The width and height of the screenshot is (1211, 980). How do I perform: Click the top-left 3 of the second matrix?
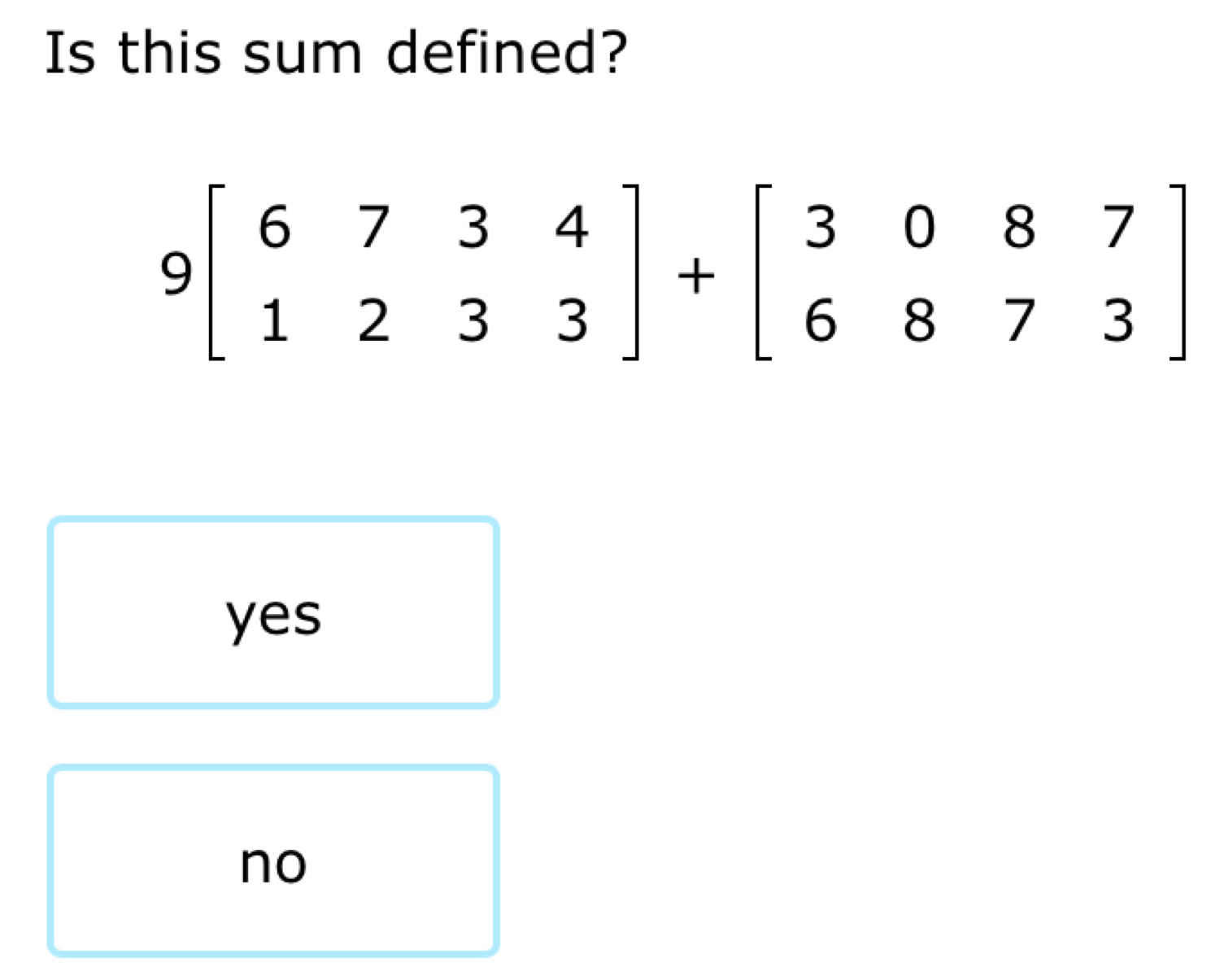pyautogui.click(x=820, y=227)
